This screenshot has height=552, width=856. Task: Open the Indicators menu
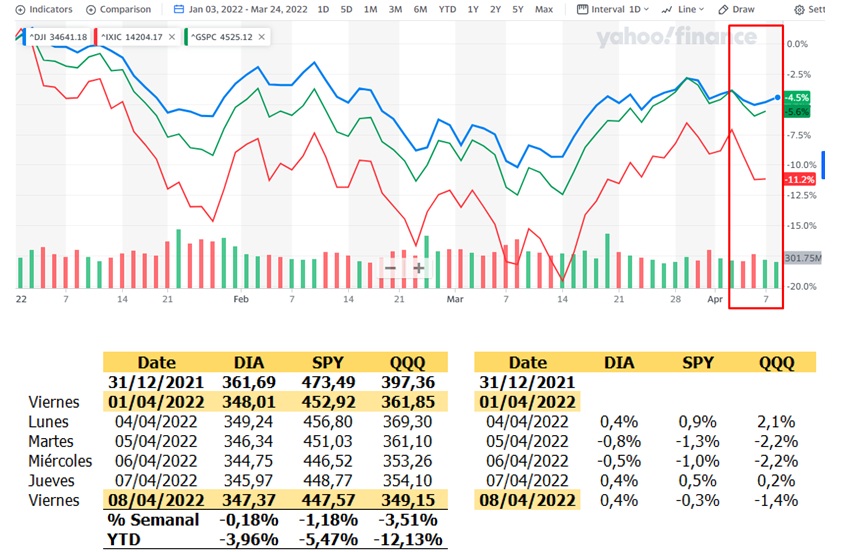click(44, 9)
